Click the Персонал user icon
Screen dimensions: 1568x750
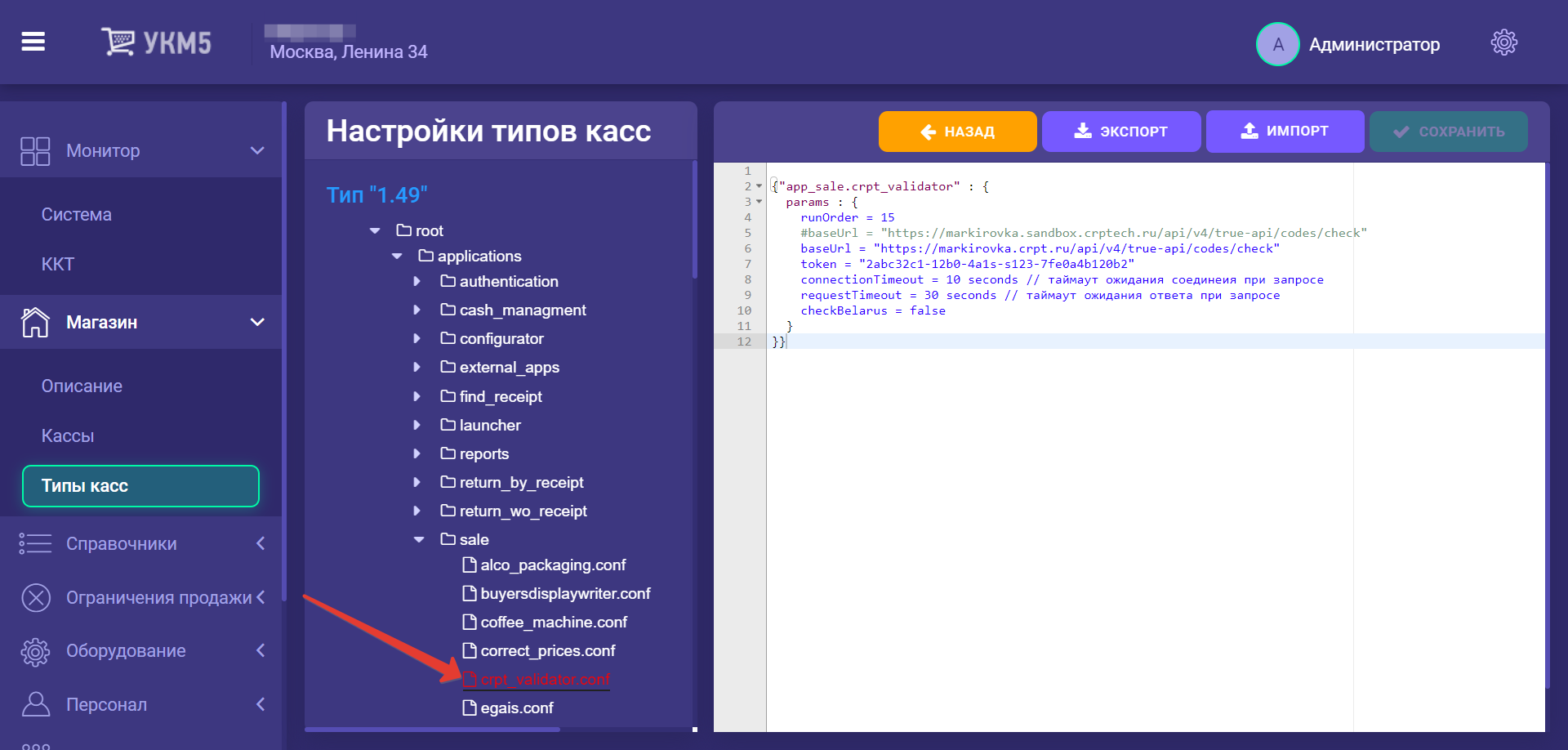[35, 704]
